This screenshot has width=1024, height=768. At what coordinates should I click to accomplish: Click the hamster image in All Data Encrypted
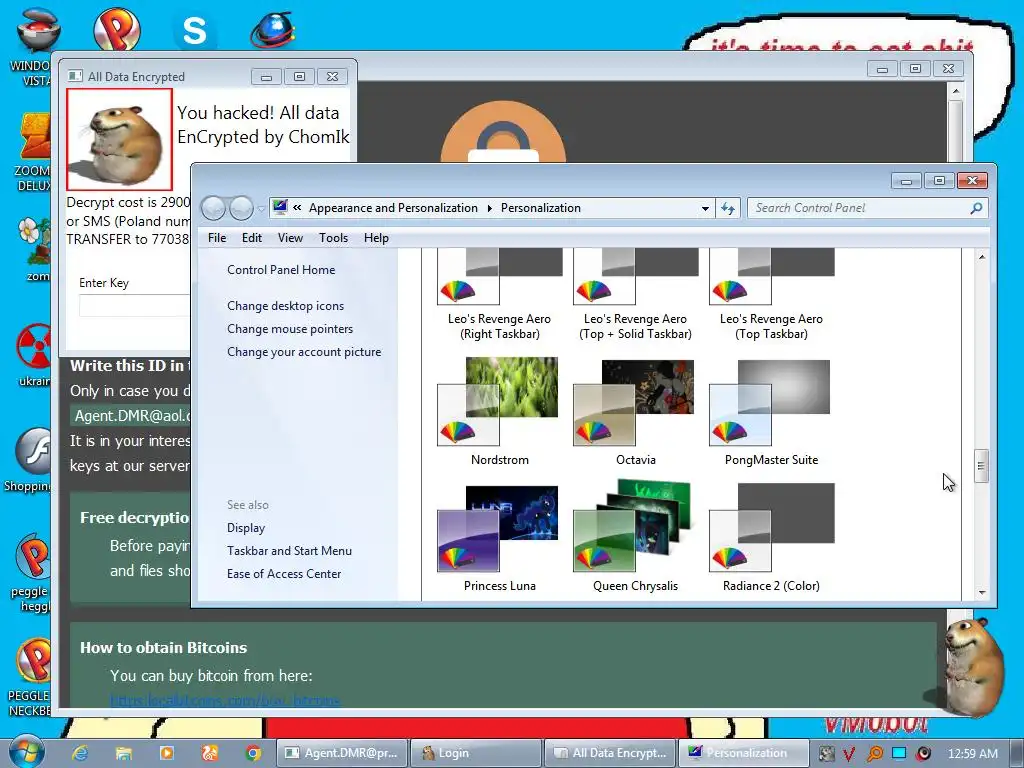click(x=120, y=139)
